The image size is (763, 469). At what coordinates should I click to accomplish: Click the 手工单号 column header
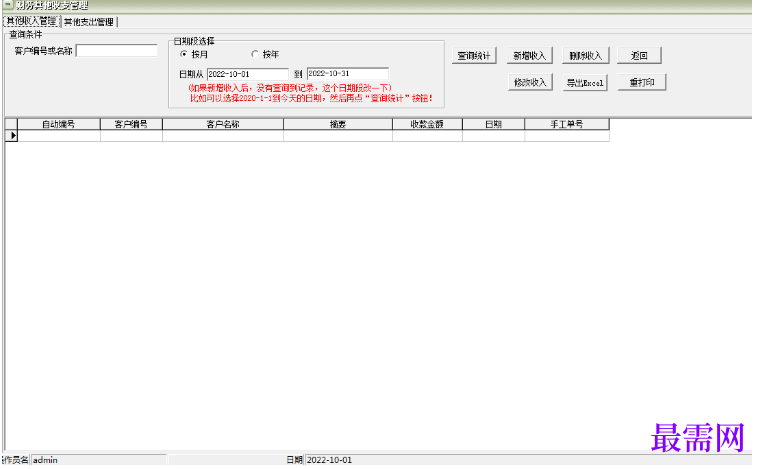coord(567,124)
